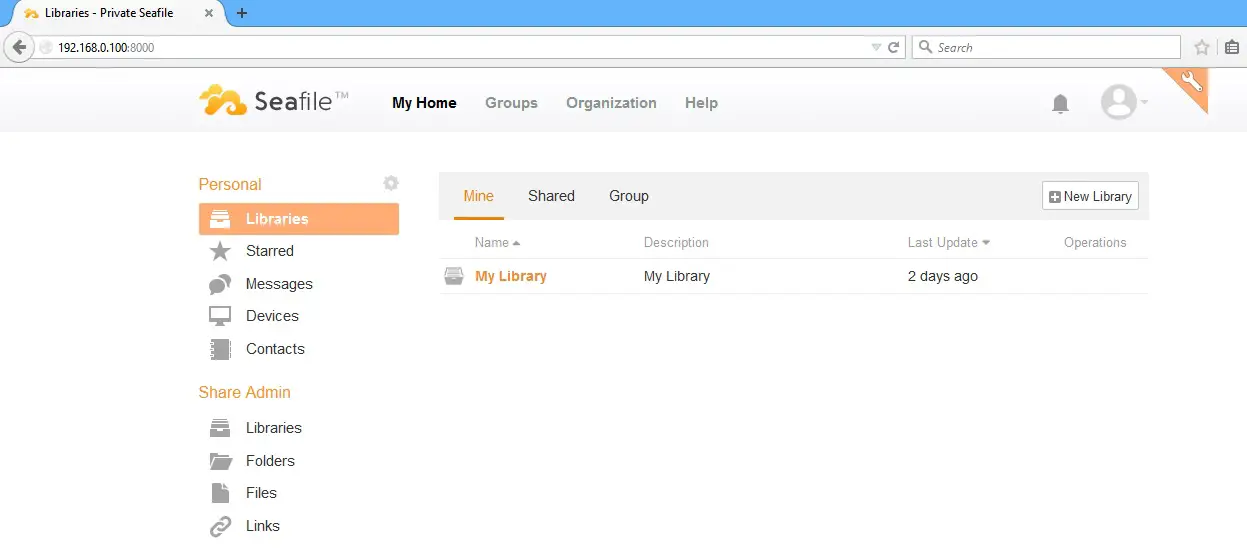Click the Personal section heading
Viewport: 1247px width, 560px height.
click(230, 184)
